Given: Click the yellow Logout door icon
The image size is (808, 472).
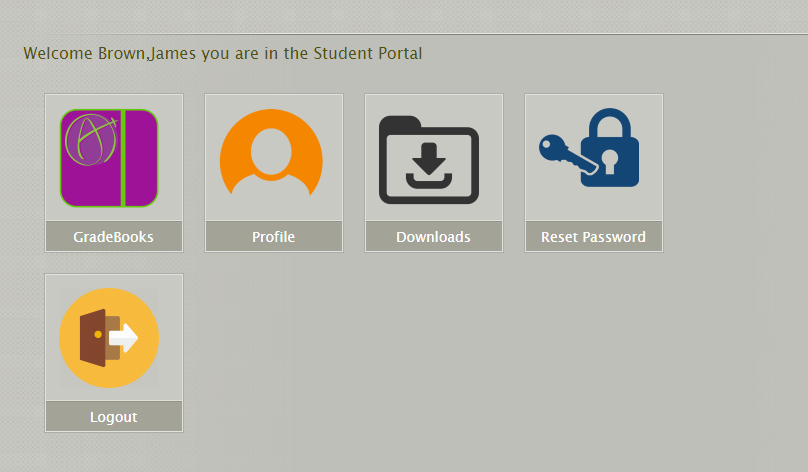Looking at the screenshot, I should (x=109, y=338).
